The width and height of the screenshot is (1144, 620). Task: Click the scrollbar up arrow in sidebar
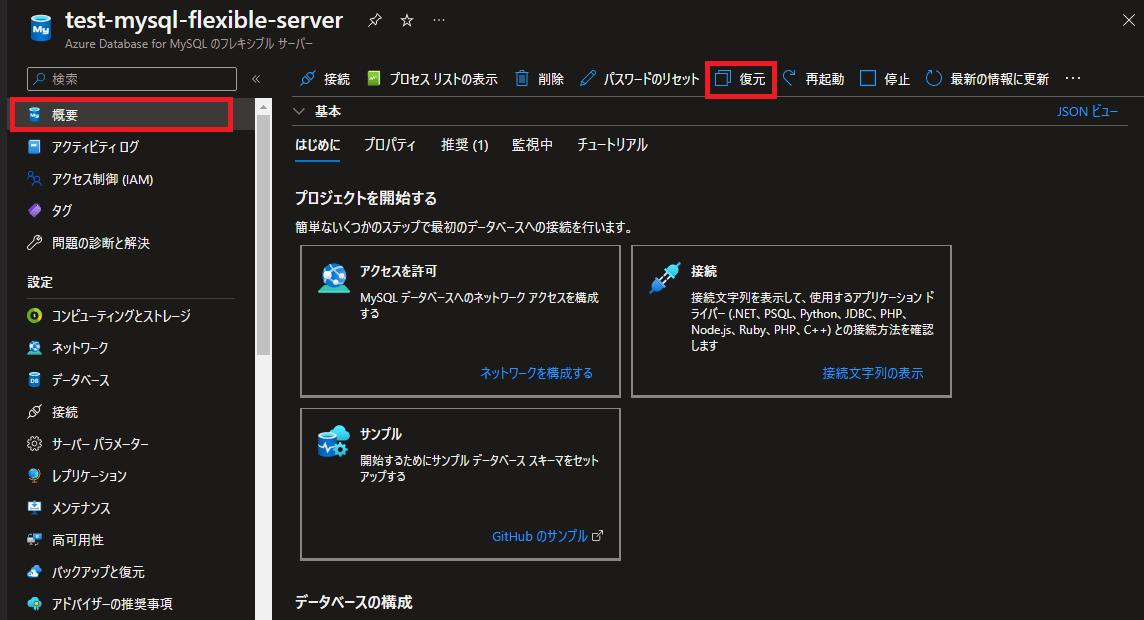[x=263, y=107]
